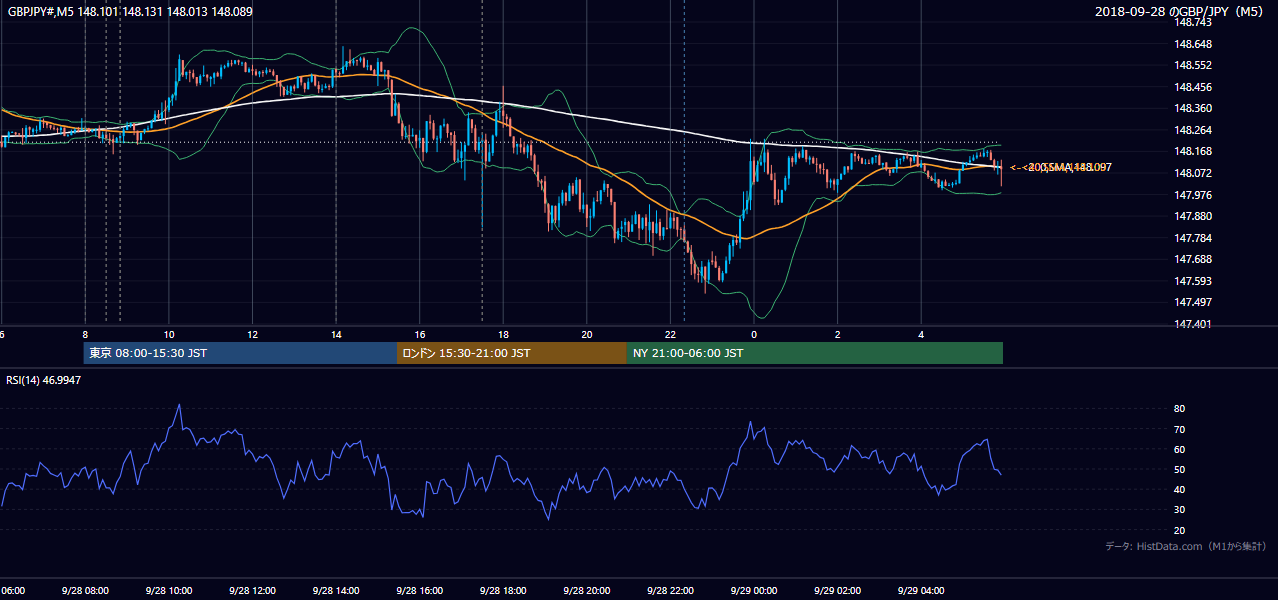
Task: Click hour label 10 under the price chart
Action: coord(169,334)
